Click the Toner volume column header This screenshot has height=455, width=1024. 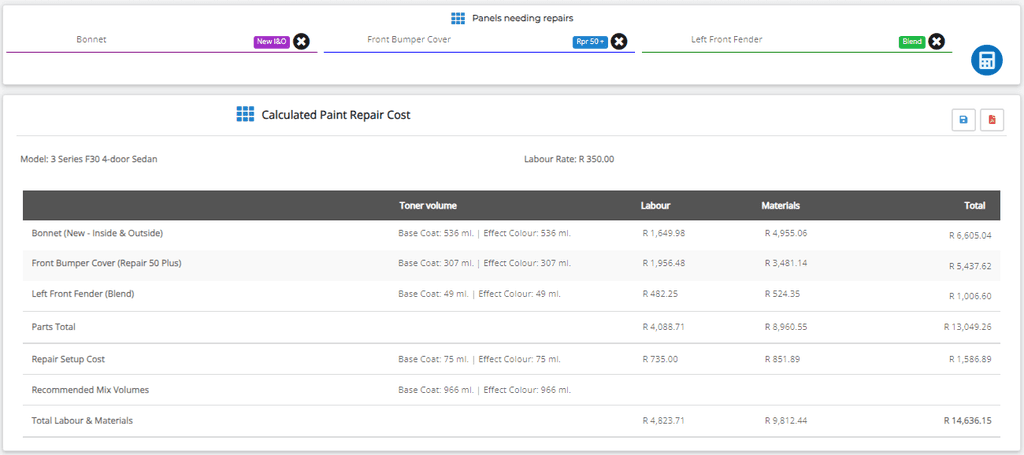tap(427, 206)
